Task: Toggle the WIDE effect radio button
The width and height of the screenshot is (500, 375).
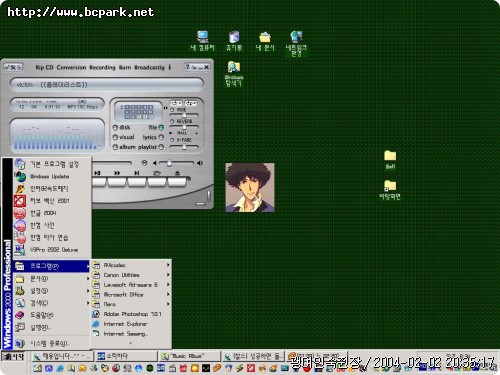Action: tap(172, 110)
